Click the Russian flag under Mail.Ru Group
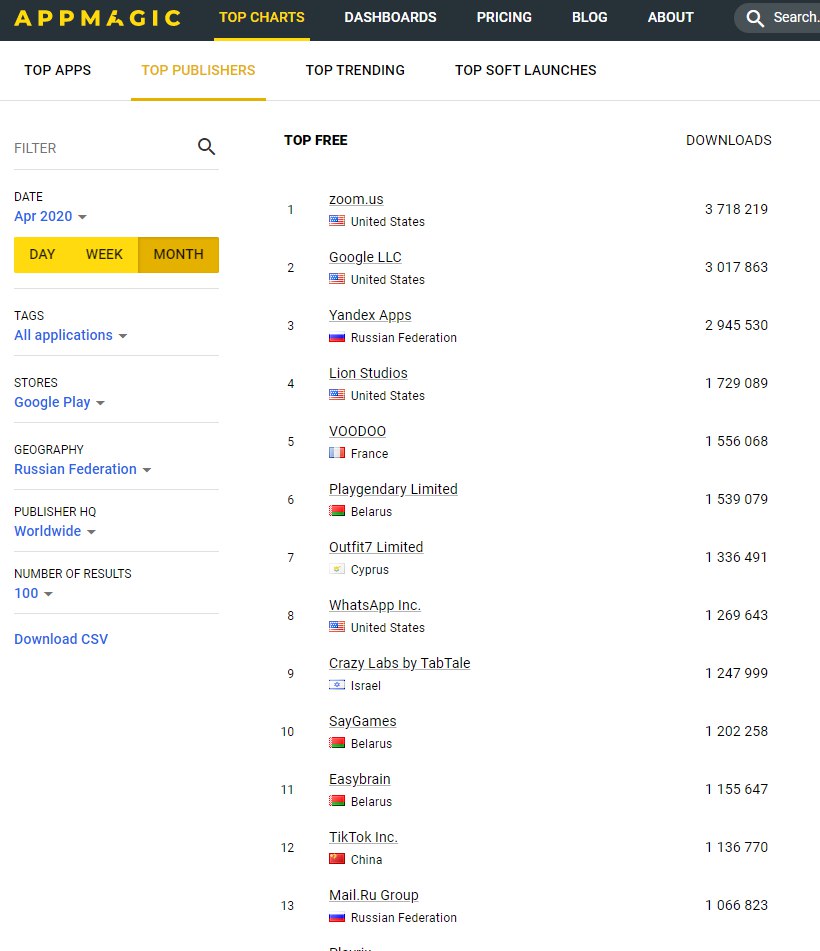 point(337,917)
